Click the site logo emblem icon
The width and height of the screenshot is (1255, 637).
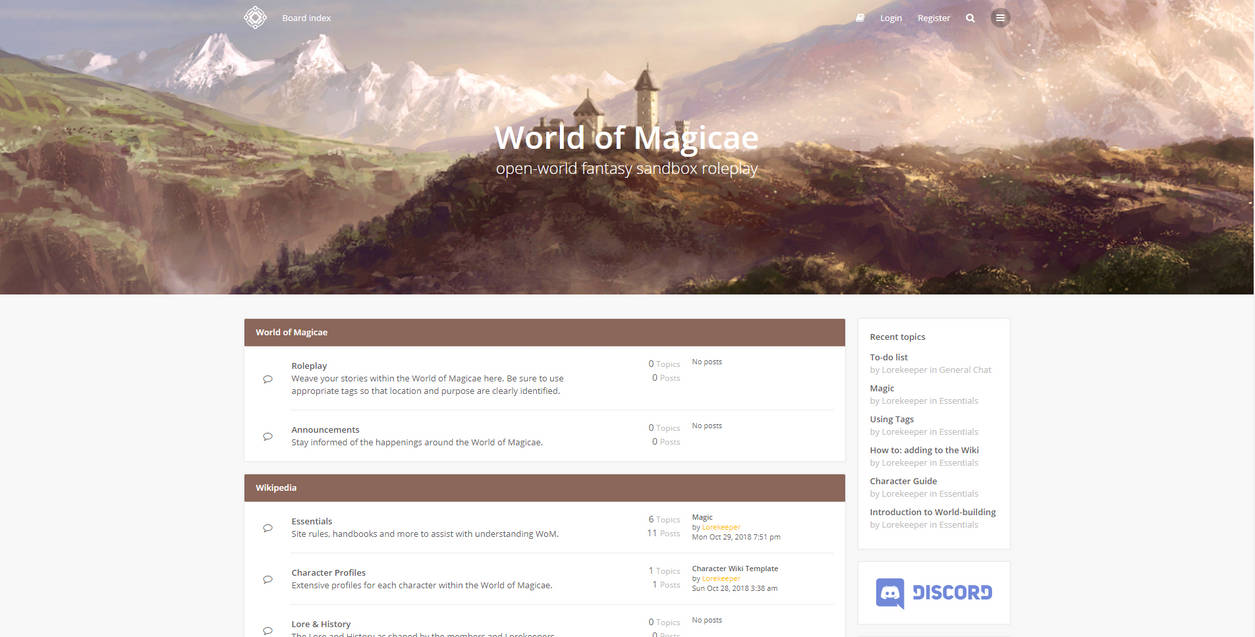[x=255, y=17]
